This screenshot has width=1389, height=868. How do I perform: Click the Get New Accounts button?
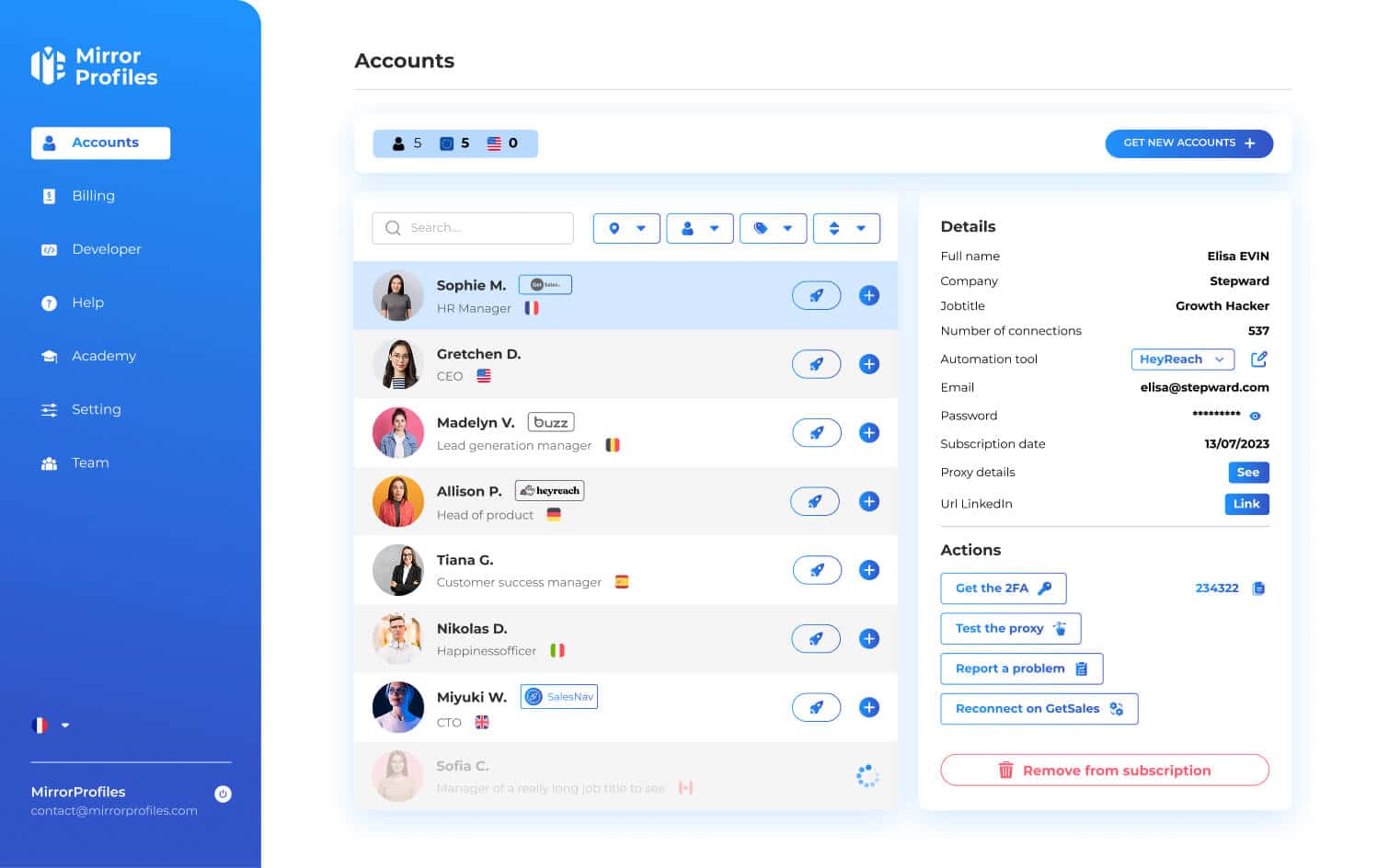[1188, 143]
